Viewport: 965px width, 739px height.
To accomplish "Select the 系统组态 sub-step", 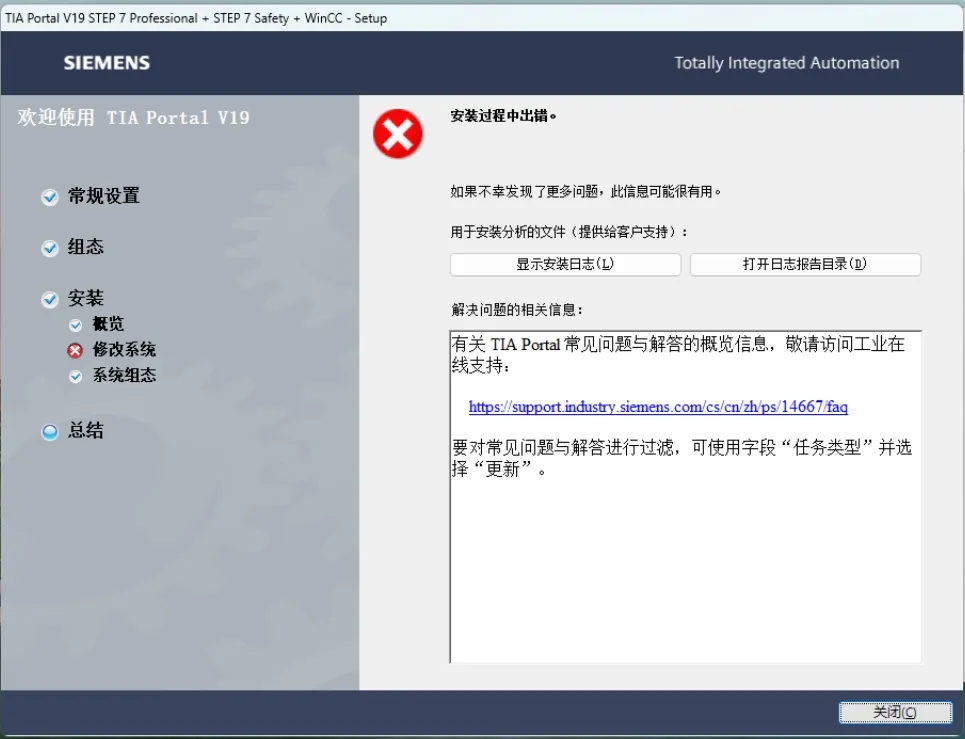I will click(124, 376).
